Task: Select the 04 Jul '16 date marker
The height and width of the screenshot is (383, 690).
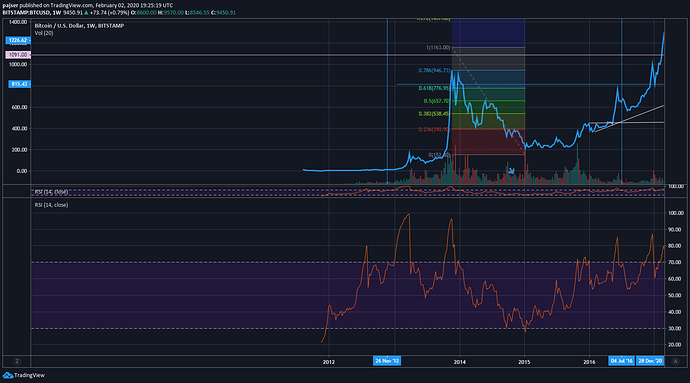Action: (x=621, y=361)
